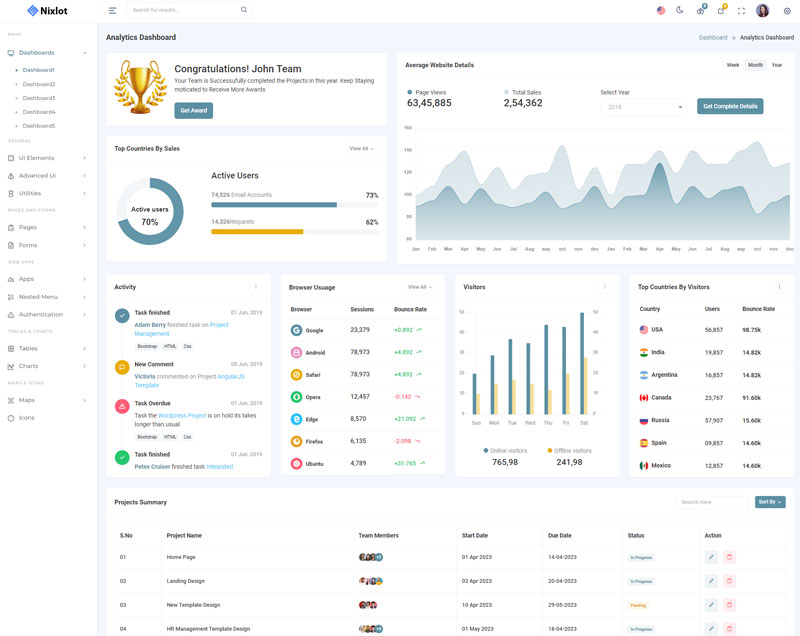800x636 pixels.
Task: Edit the Home Page project row
Action: pos(711,557)
